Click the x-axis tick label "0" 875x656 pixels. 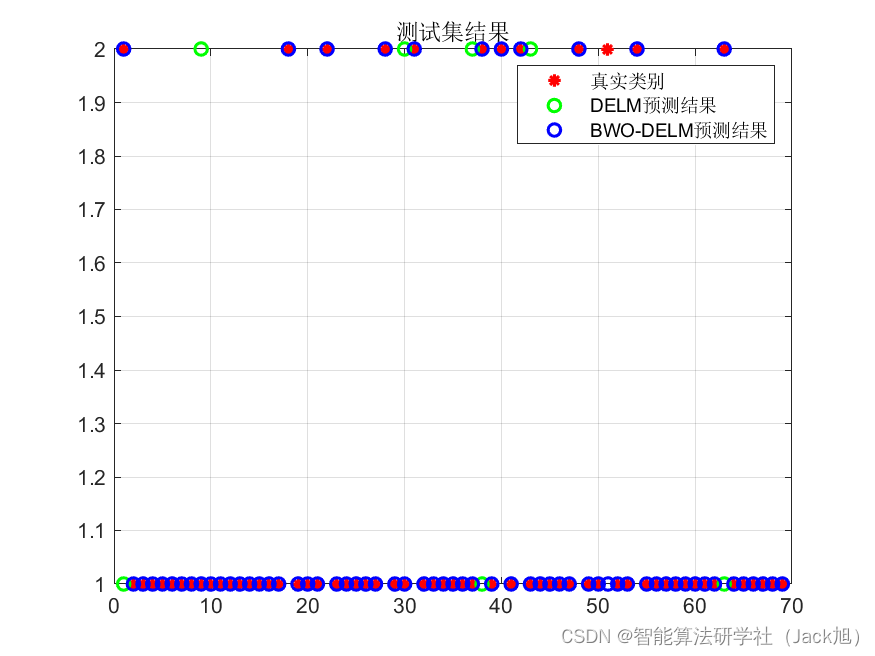(114, 606)
